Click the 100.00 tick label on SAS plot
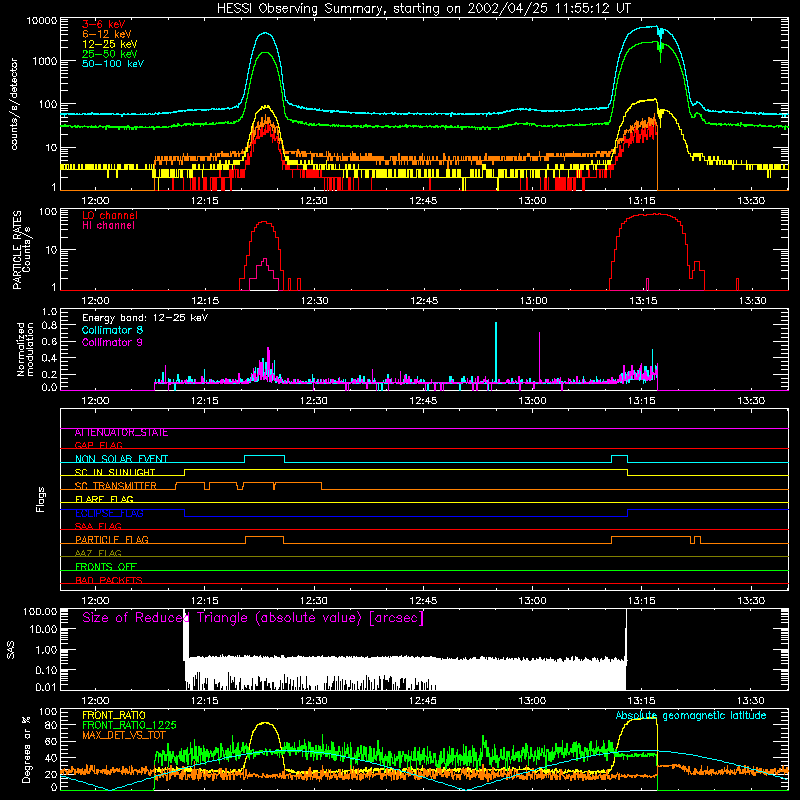The image size is (800, 800). tap(40, 611)
